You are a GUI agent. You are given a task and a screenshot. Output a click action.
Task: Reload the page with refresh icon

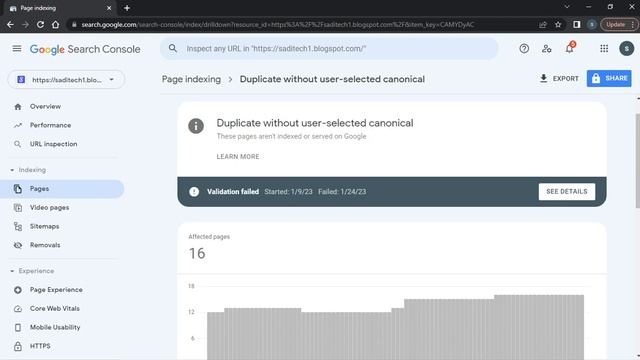click(x=40, y=24)
